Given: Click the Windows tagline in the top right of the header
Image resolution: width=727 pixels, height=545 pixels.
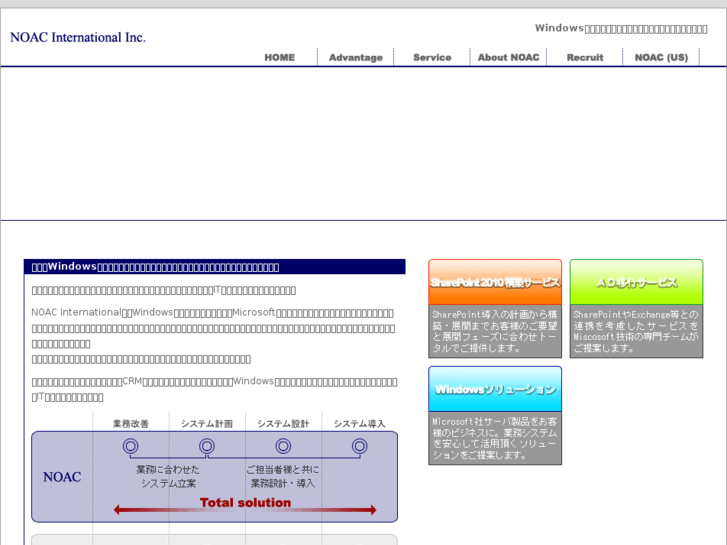Looking at the screenshot, I should coord(621,29).
